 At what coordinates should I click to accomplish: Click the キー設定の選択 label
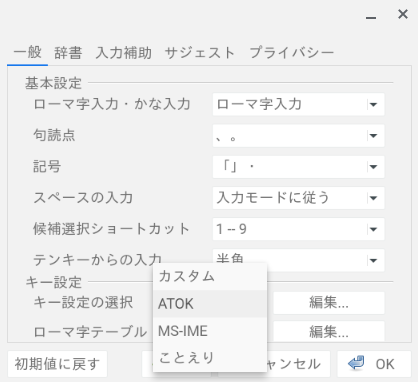[x=83, y=303]
